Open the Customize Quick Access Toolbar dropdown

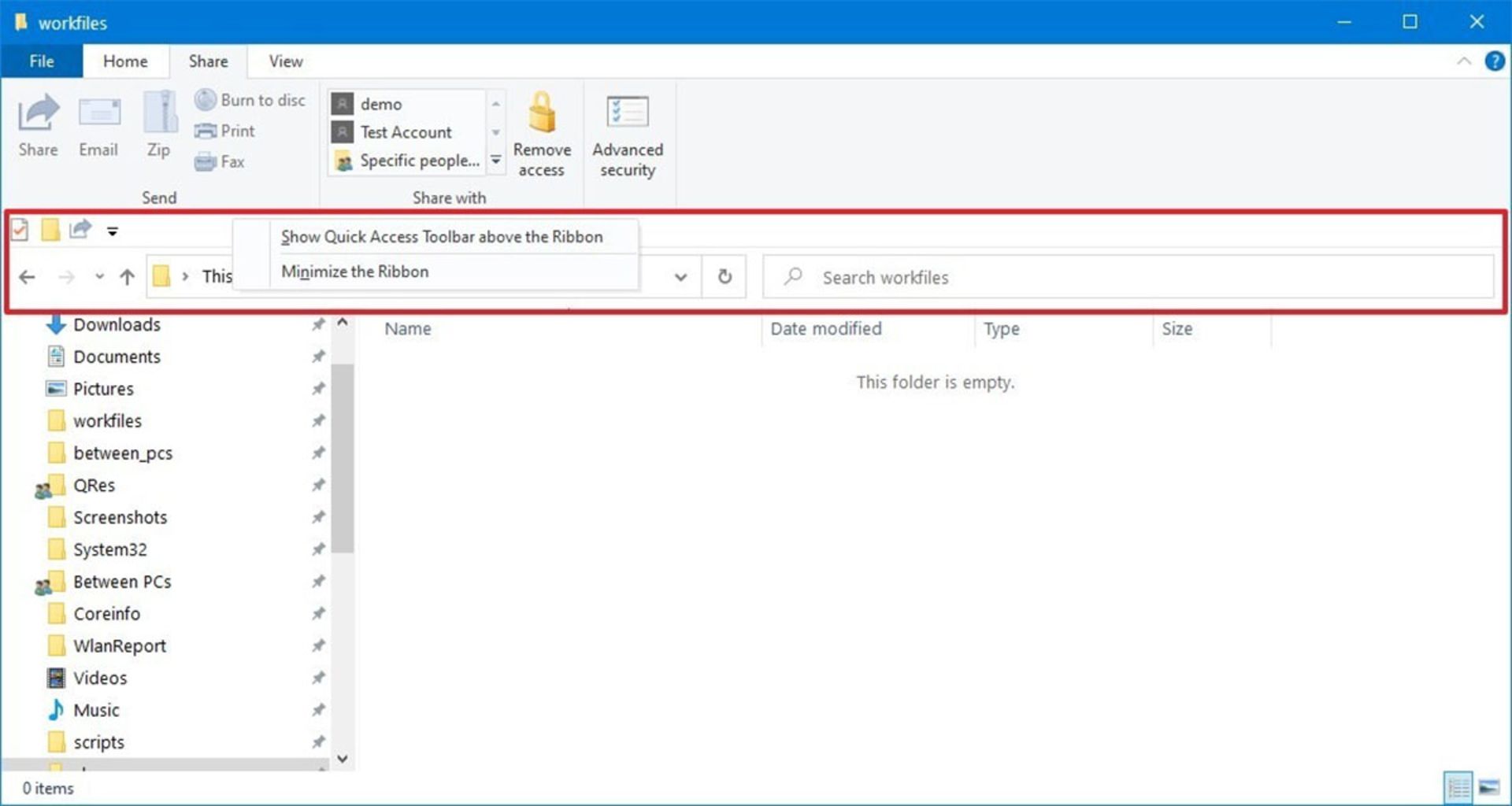pyautogui.click(x=113, y=231)
